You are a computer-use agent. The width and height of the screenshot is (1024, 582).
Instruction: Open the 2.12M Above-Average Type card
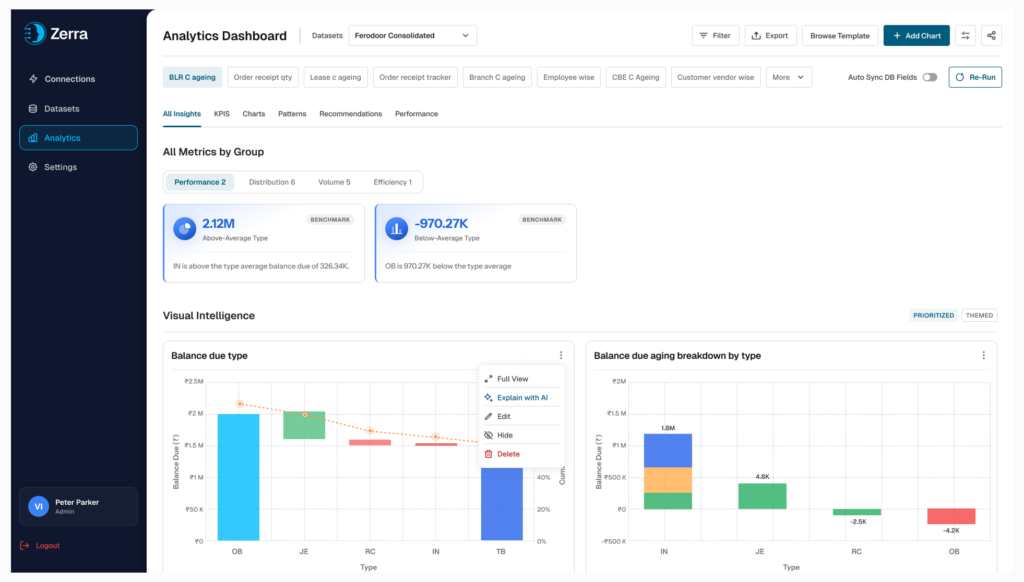pos(264,243)
